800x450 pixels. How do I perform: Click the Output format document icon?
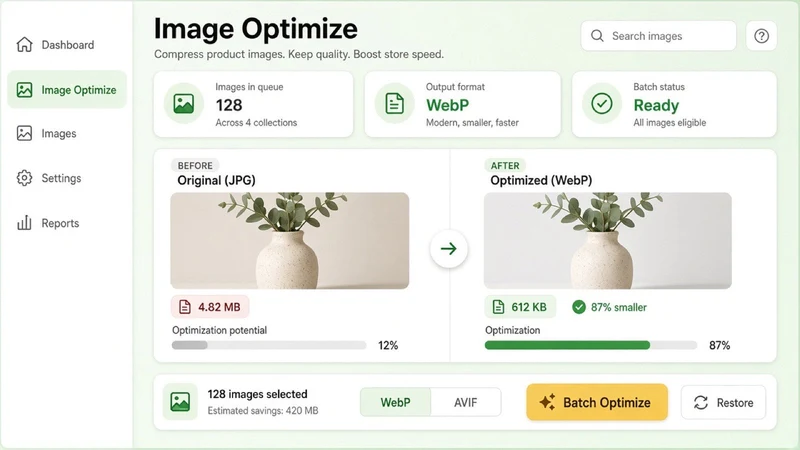coord(394,104)
